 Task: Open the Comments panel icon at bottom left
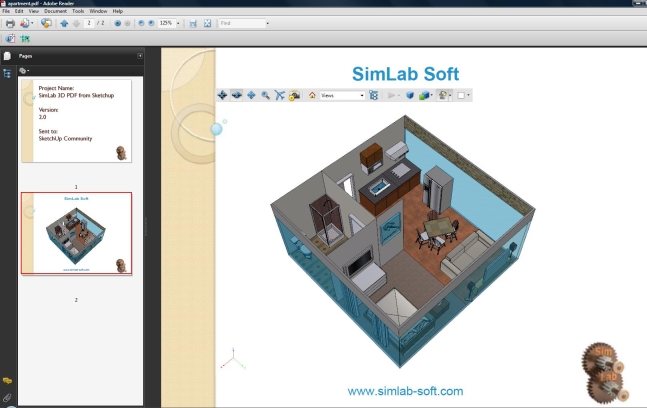point(7,381)
